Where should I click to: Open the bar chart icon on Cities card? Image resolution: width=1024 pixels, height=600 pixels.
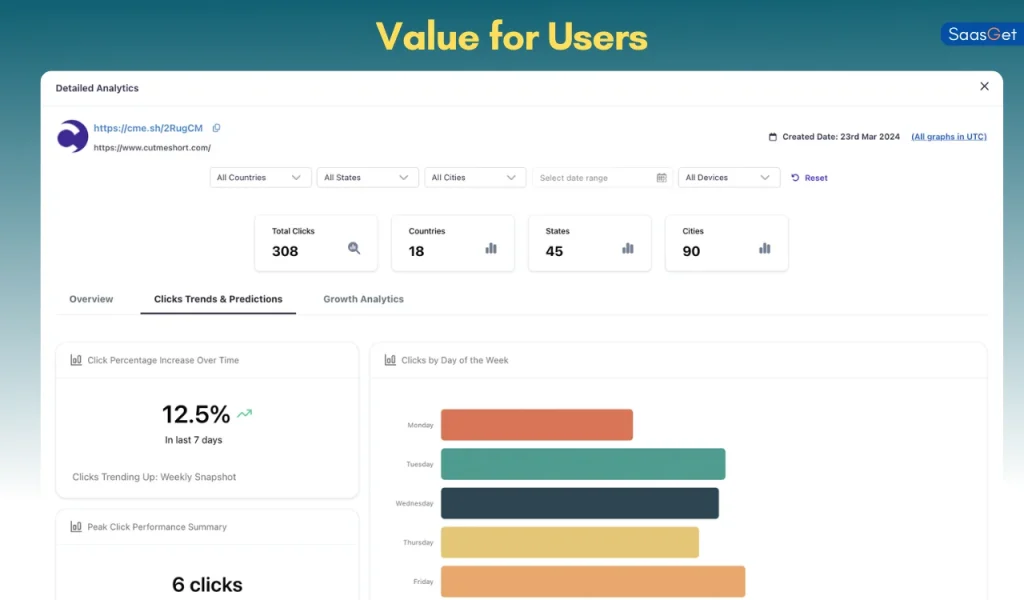coord(765,249)
